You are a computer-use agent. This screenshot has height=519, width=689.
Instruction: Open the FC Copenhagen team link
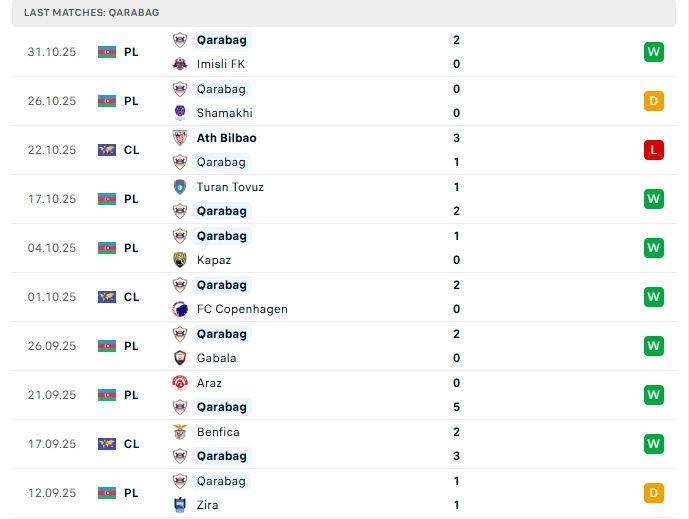[x=242, y=309]
